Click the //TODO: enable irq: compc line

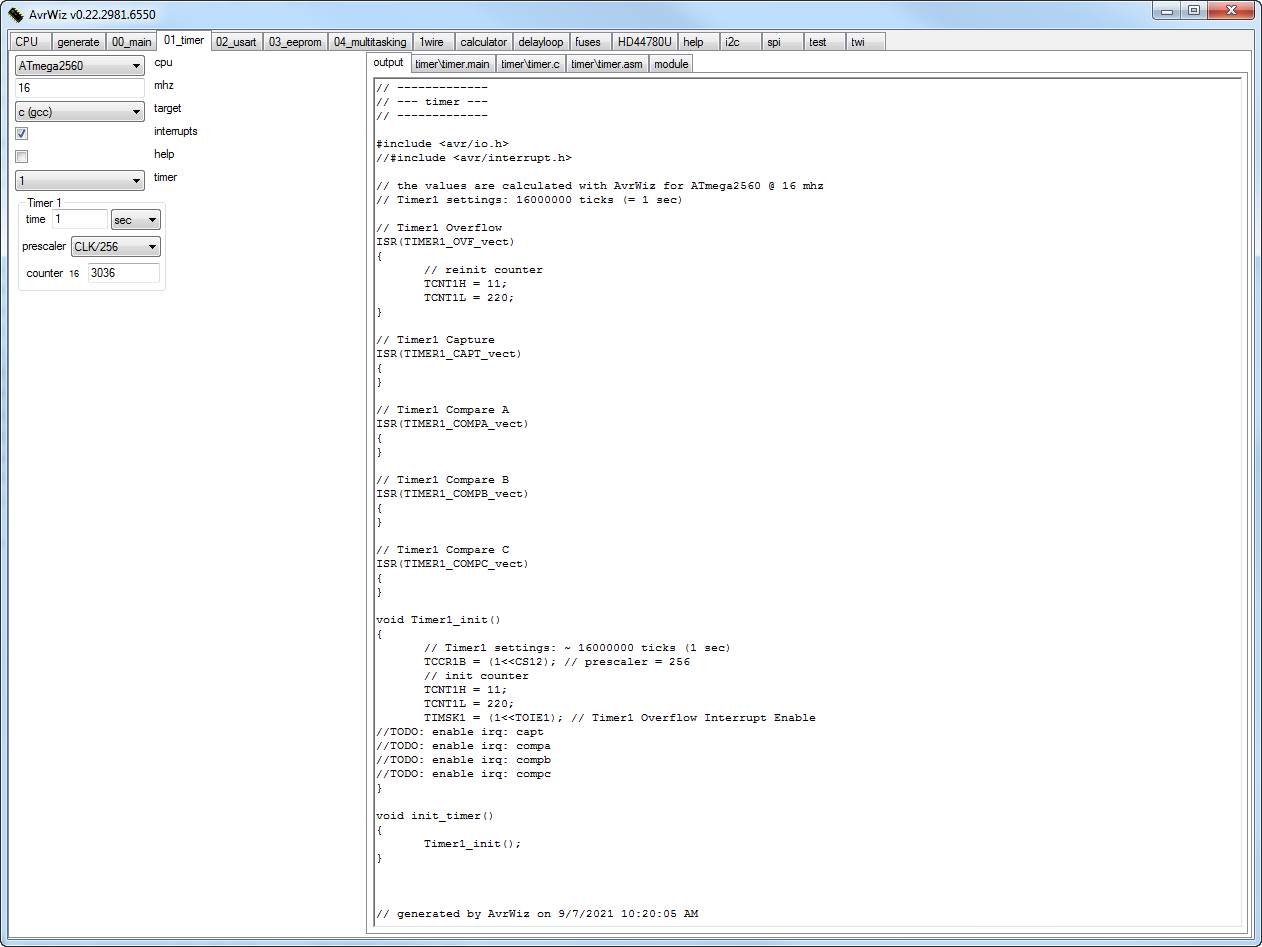pyautogui.click(x=463, y=774)
